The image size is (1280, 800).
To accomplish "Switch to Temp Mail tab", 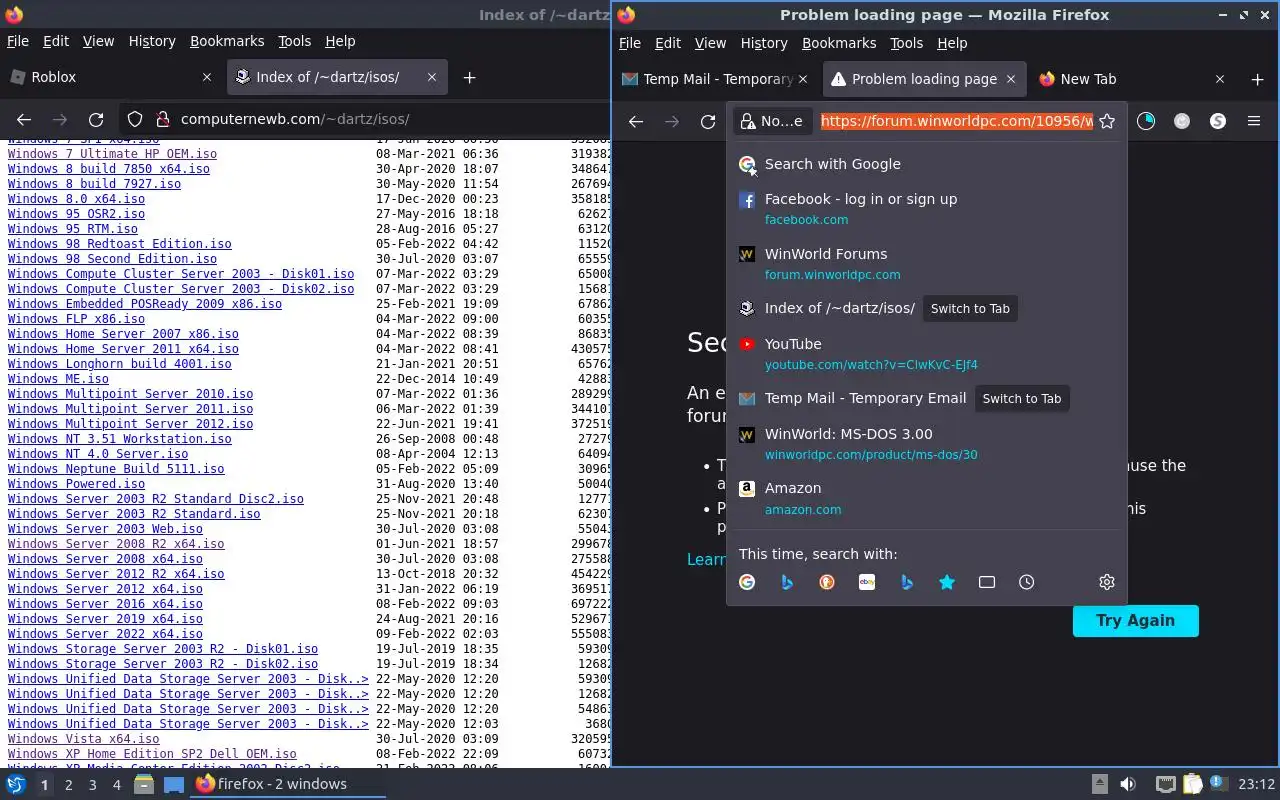I will [x=716, y=79].
